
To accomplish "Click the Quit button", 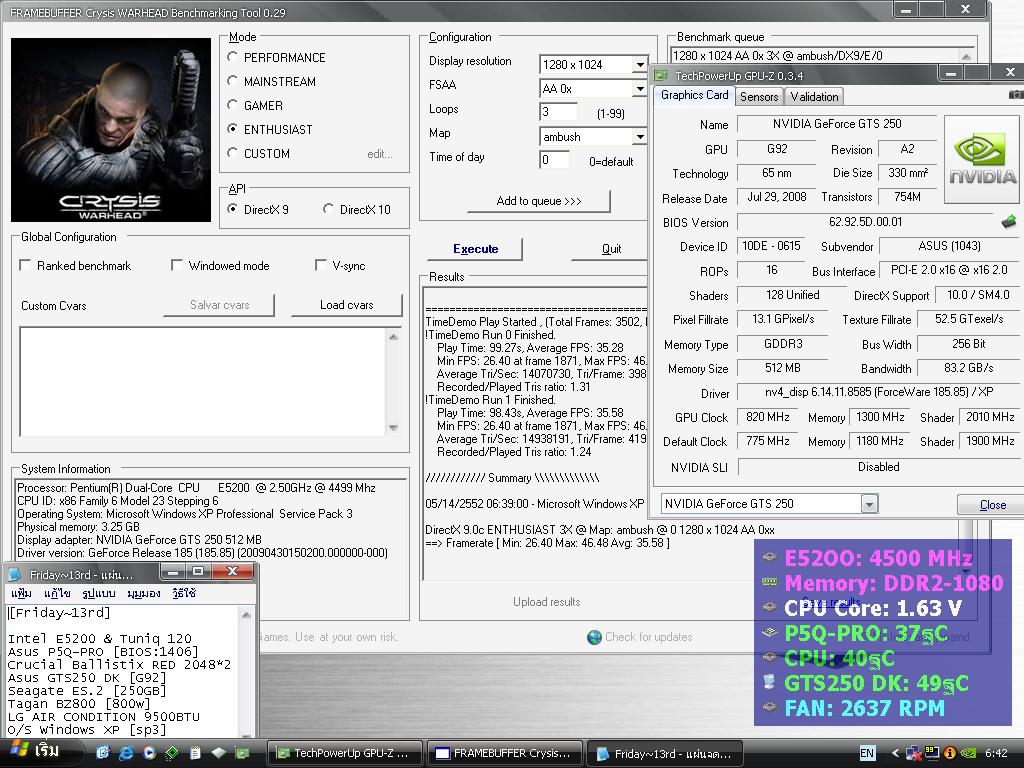I will coord(611,249).
